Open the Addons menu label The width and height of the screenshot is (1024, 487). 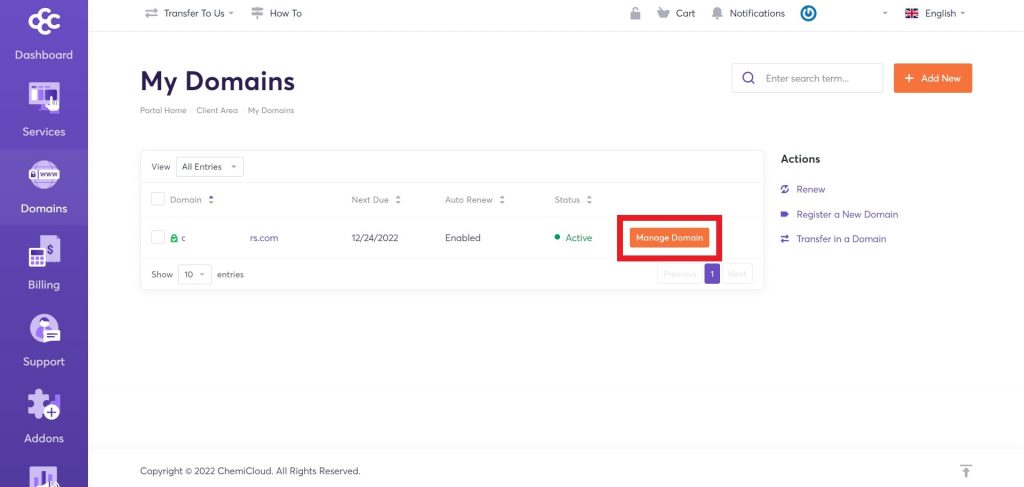(44, 439)
